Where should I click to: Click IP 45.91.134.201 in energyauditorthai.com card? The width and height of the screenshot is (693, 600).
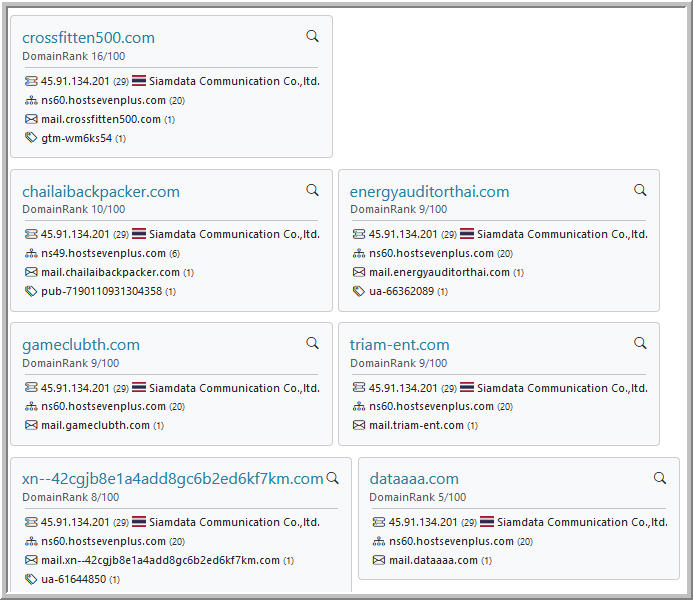pos(403,235)
